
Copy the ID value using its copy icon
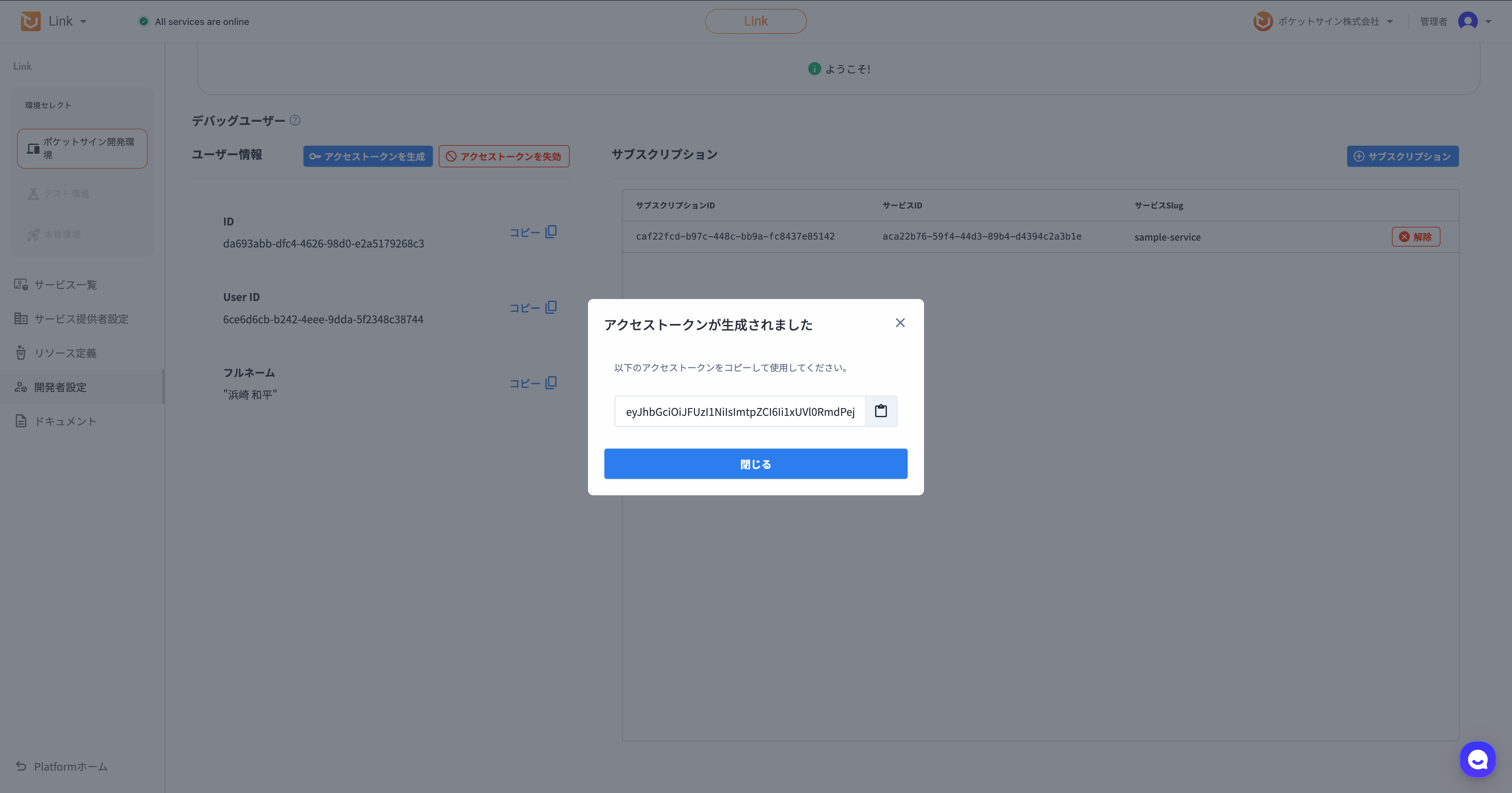click(x=551, y=232)
